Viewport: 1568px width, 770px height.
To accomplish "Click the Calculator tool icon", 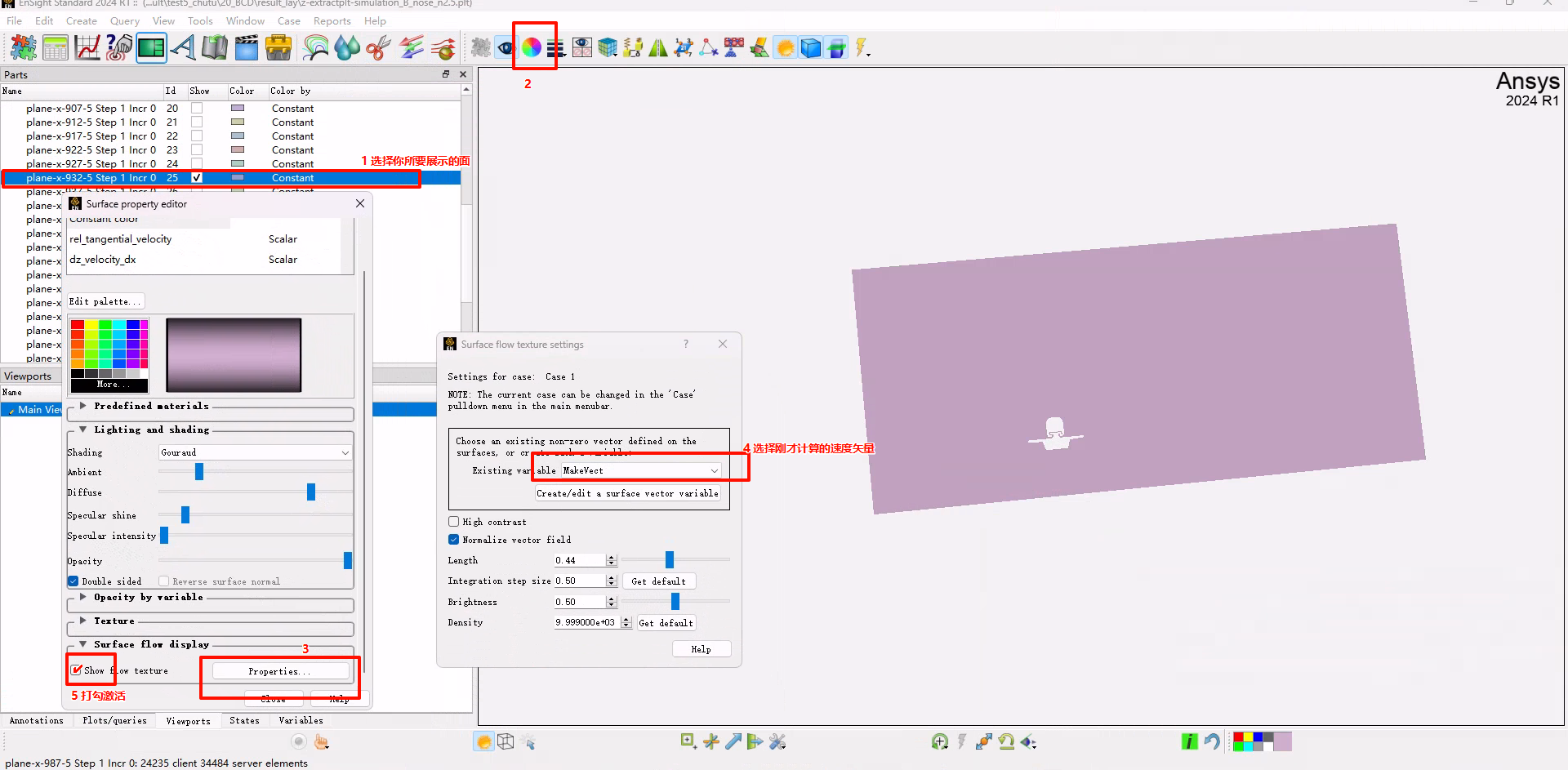I will [x=56, y=48].
